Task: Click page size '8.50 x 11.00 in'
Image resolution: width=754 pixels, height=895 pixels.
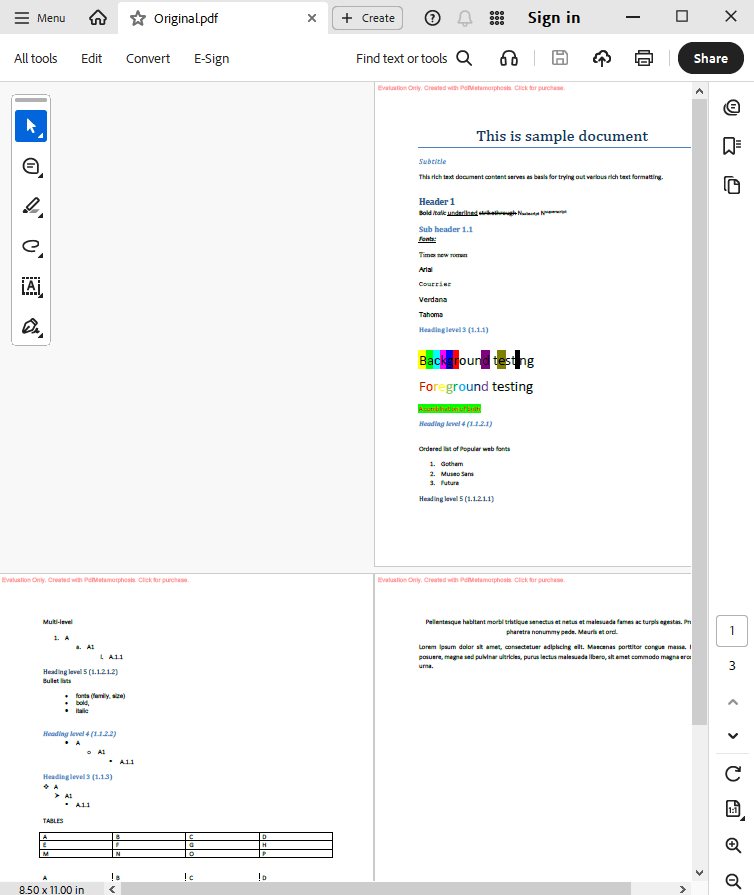Action: [x=51, y=889]
